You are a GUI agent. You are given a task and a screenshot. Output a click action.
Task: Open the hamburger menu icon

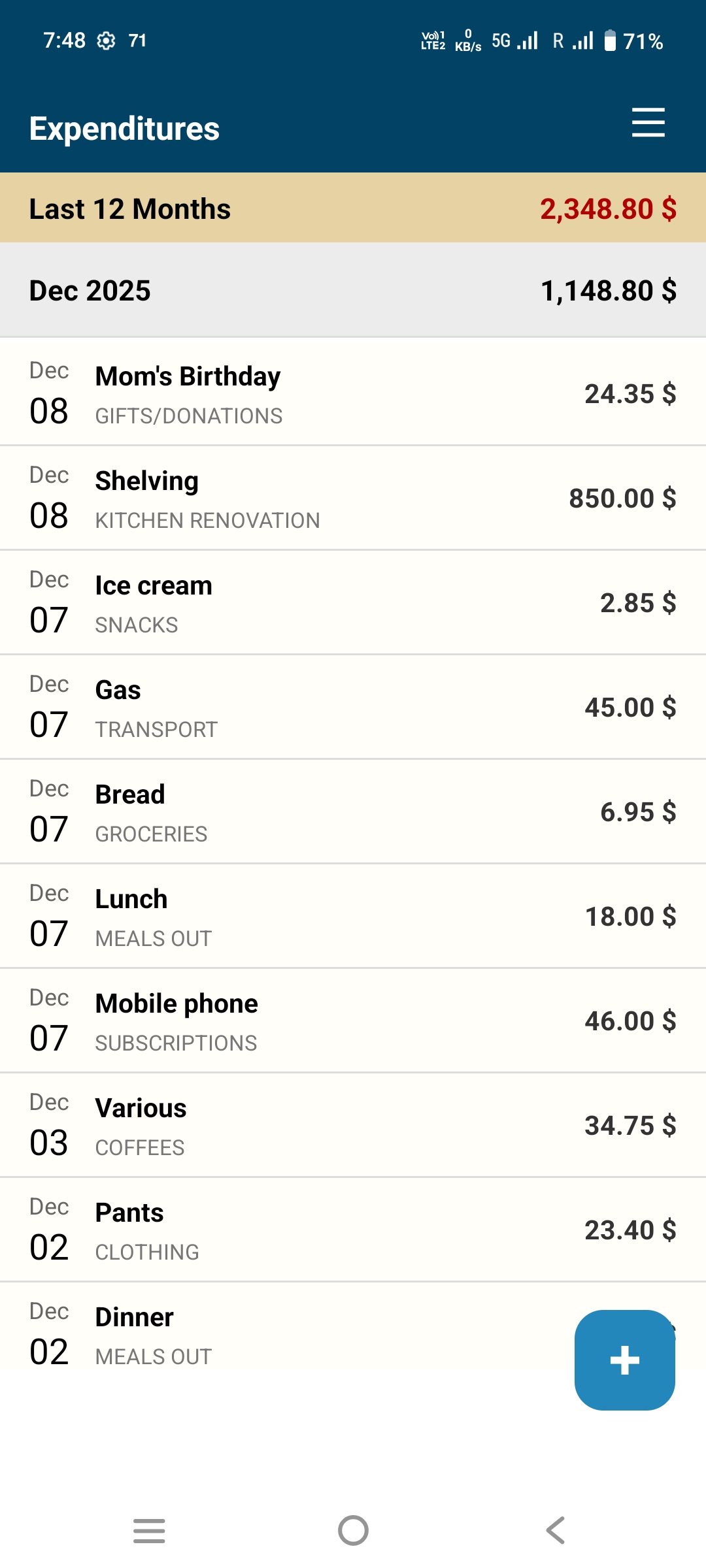(648, 123)
